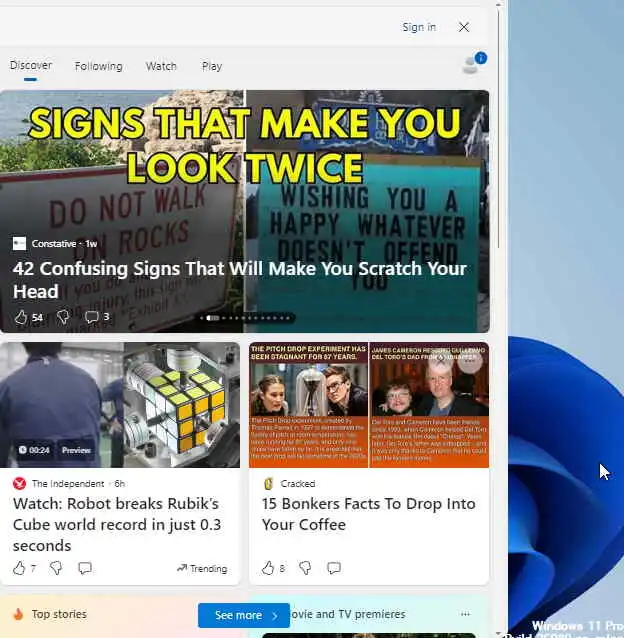Click the 00:24 video duration badge
The height and width of the screenshot is (638, 624).
click(34, 450)
